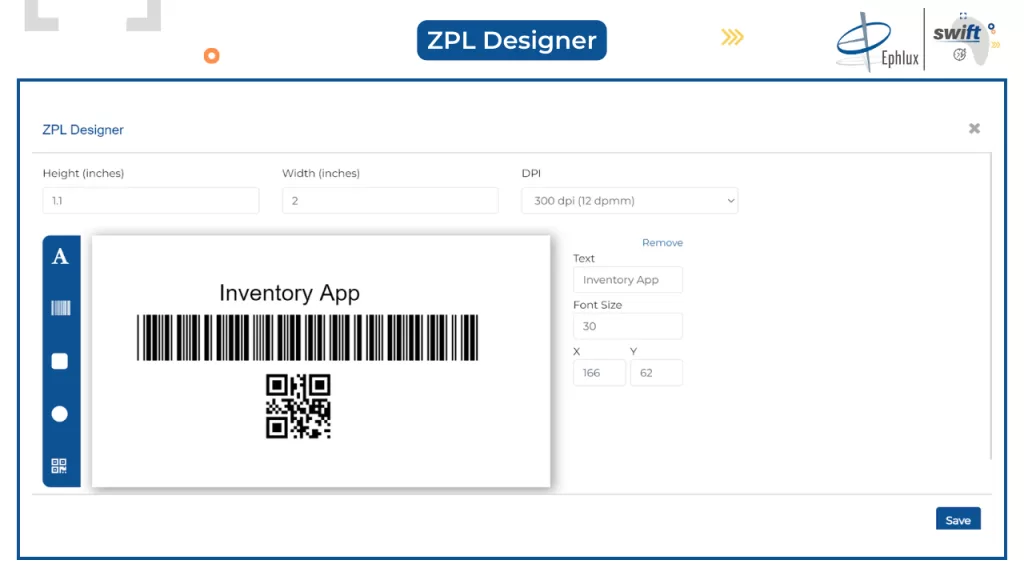Viewport: 1024px width, 576px height.
Task: Click the Remove link
Action: click(662, 243)
